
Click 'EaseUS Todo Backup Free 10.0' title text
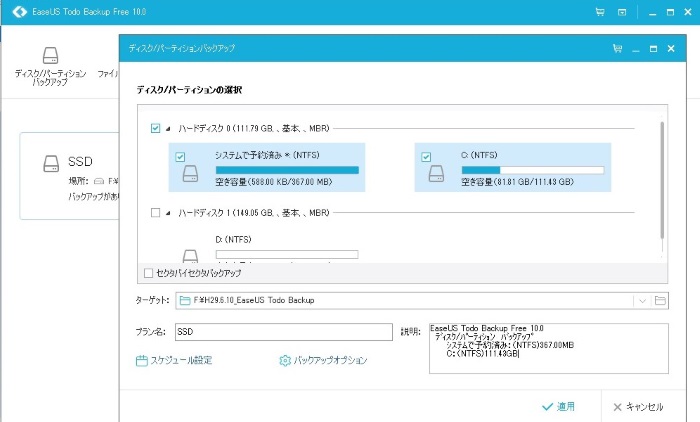(x=89, y=12)
